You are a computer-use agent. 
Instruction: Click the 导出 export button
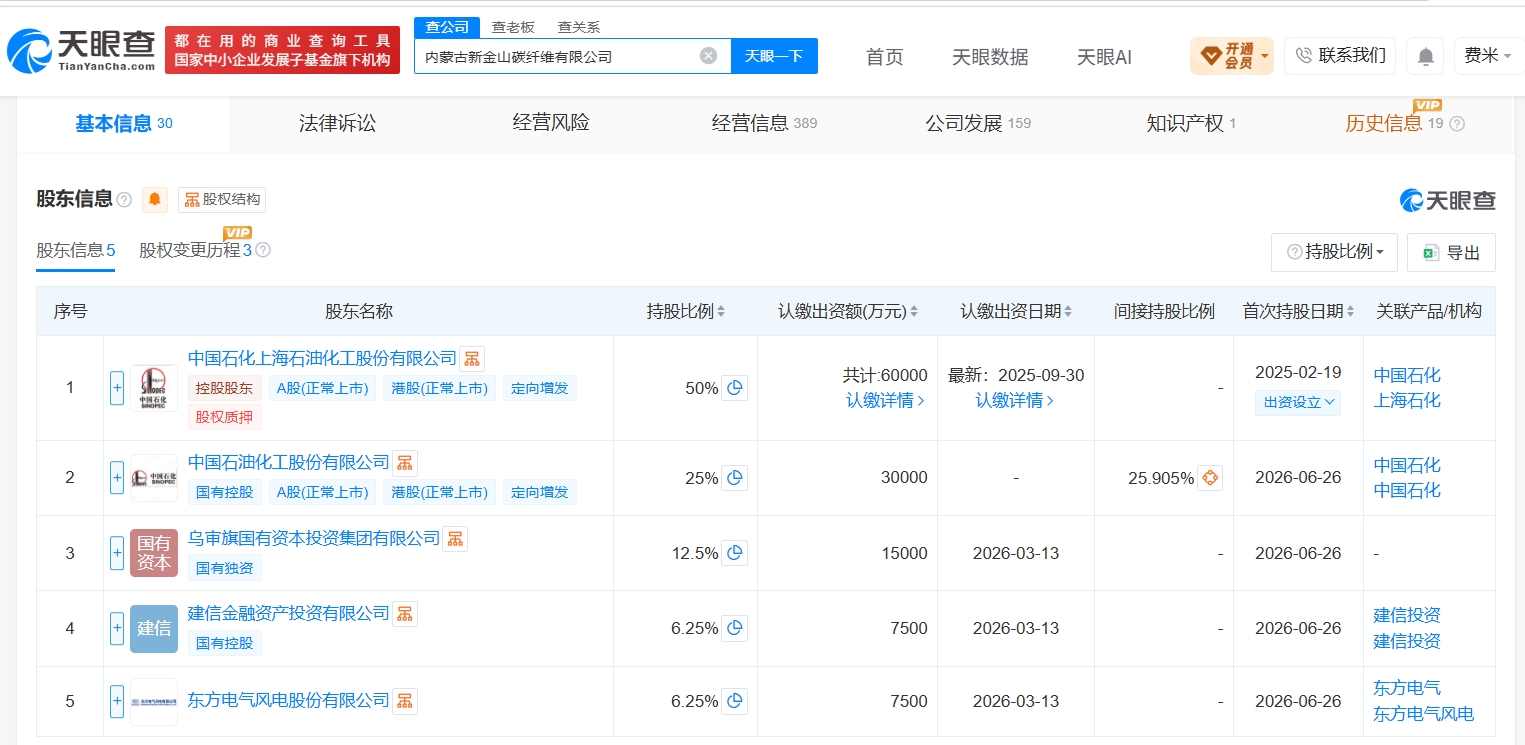1451,252
